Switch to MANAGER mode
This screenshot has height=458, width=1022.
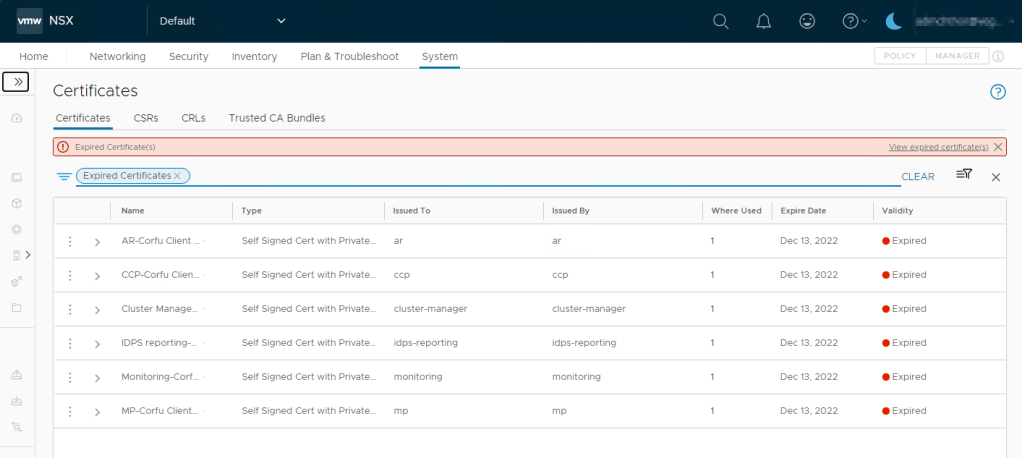pos(957,57)
